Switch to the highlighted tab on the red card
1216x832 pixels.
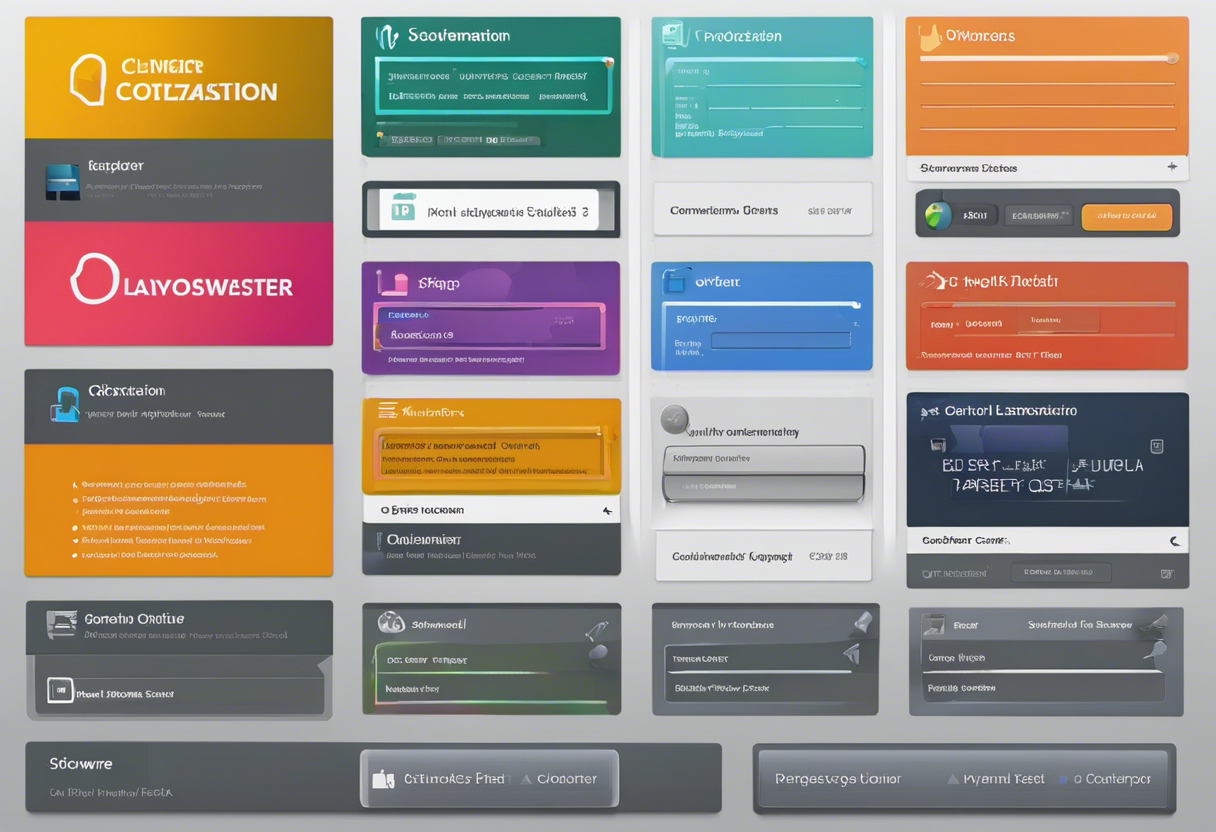1058,318
